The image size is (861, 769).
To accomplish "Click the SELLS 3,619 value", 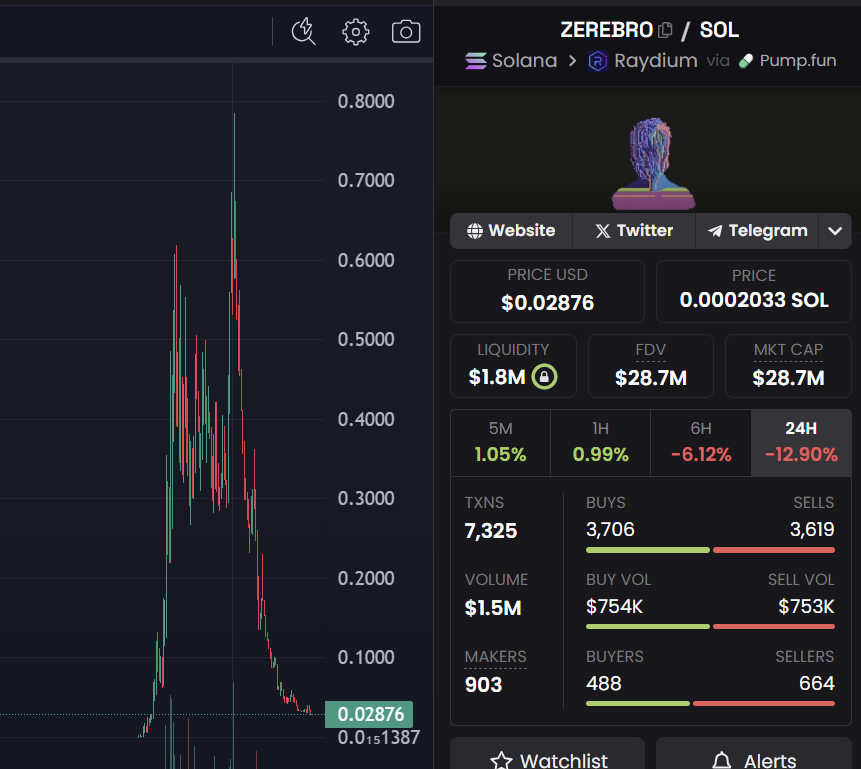I will pos(812,530).
